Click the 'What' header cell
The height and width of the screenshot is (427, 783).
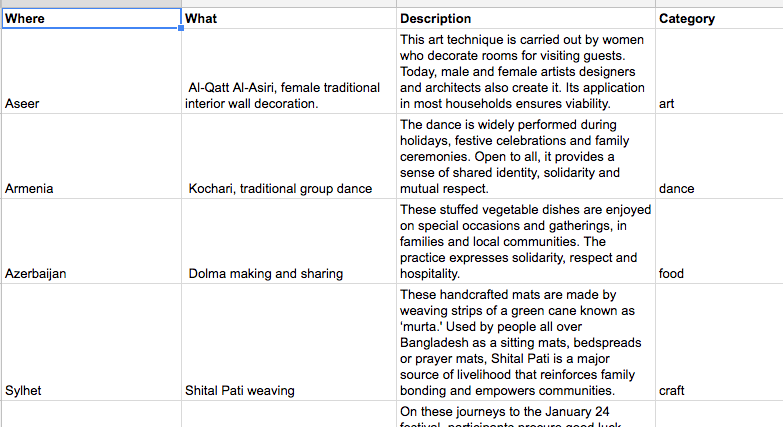pyautogui.click(x=289, y=19)
